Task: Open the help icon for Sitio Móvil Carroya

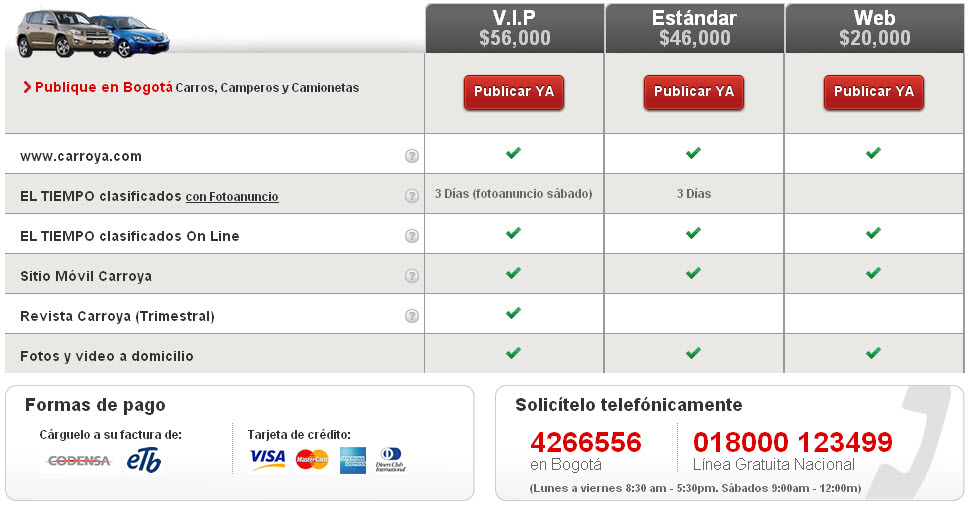Action: pos(412,276)
